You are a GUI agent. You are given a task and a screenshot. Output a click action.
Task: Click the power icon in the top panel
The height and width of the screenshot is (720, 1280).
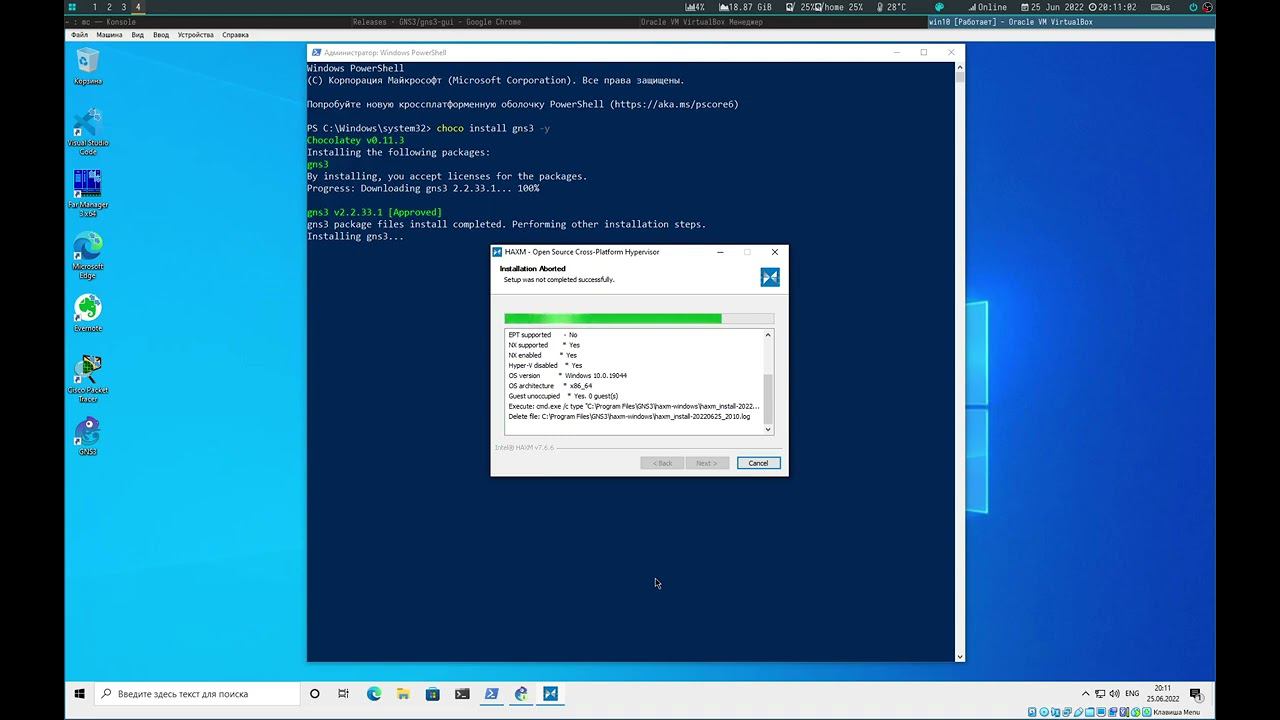coord(1192,7)
